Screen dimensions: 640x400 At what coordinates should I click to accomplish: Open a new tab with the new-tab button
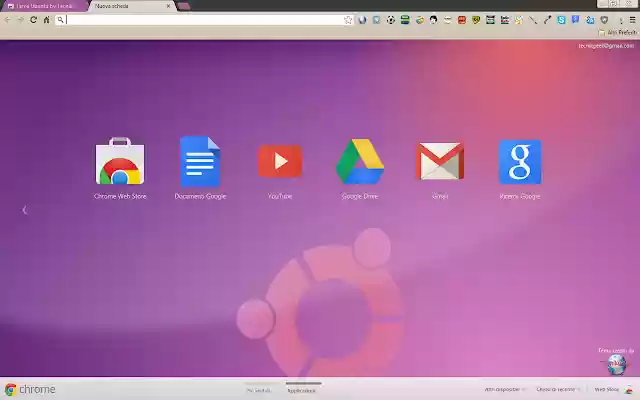click(184, 6)
